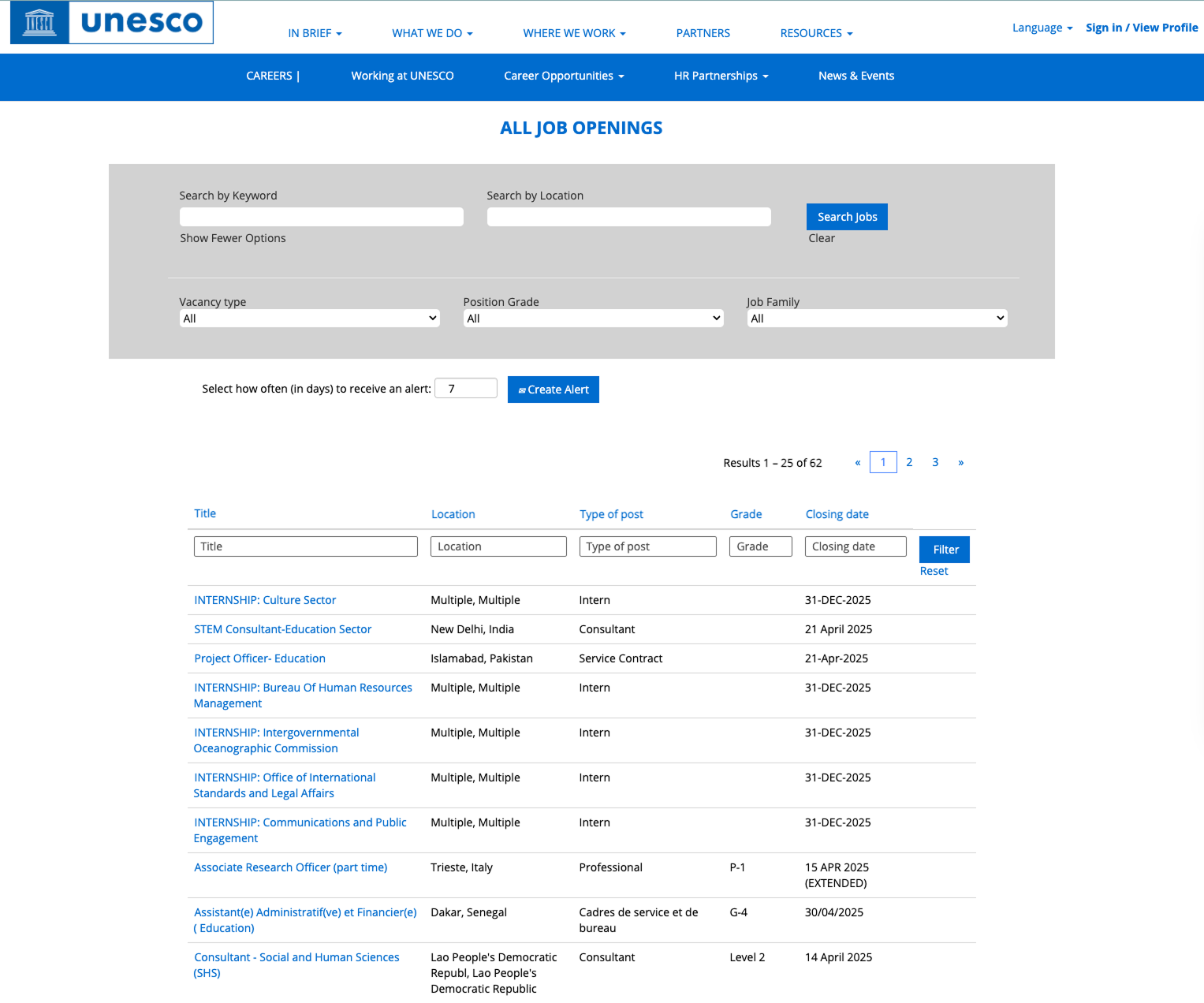The height and width of the screenshot is (1003, 1204).
Task: Click 'Trieste, Italy' location cell
Action: 461,867
